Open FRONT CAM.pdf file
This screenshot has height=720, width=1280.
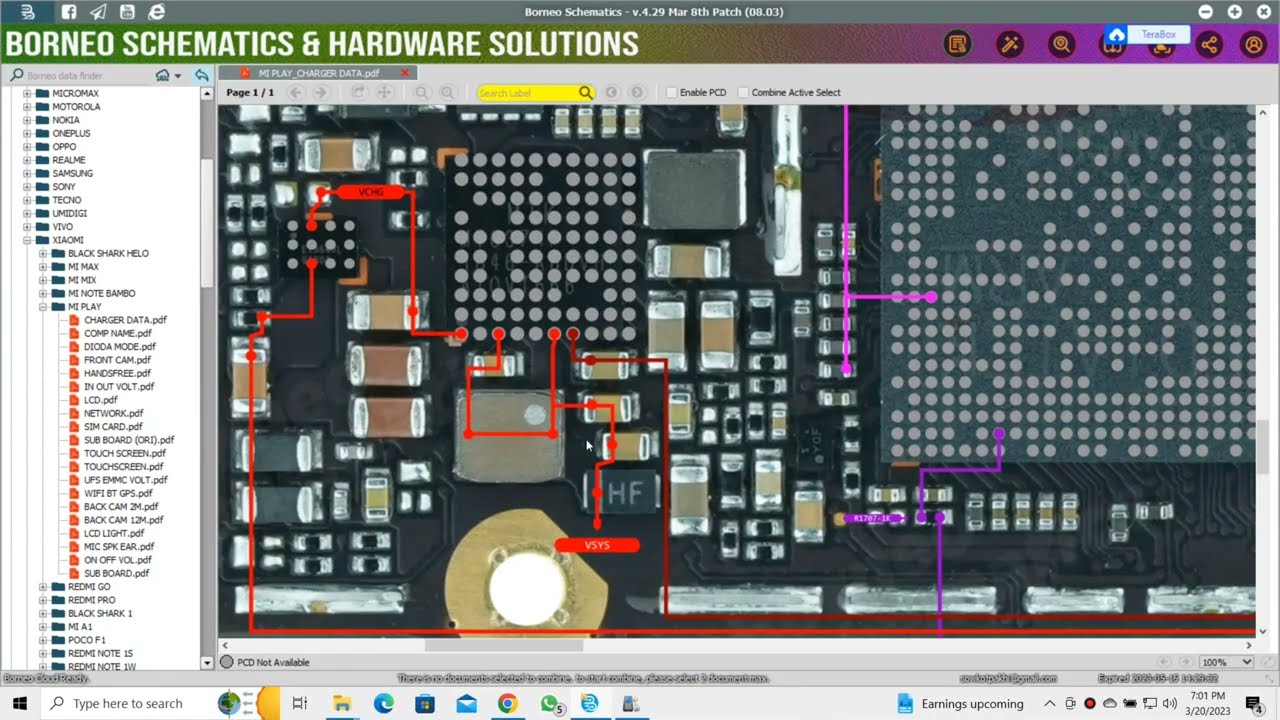point(117,360)
